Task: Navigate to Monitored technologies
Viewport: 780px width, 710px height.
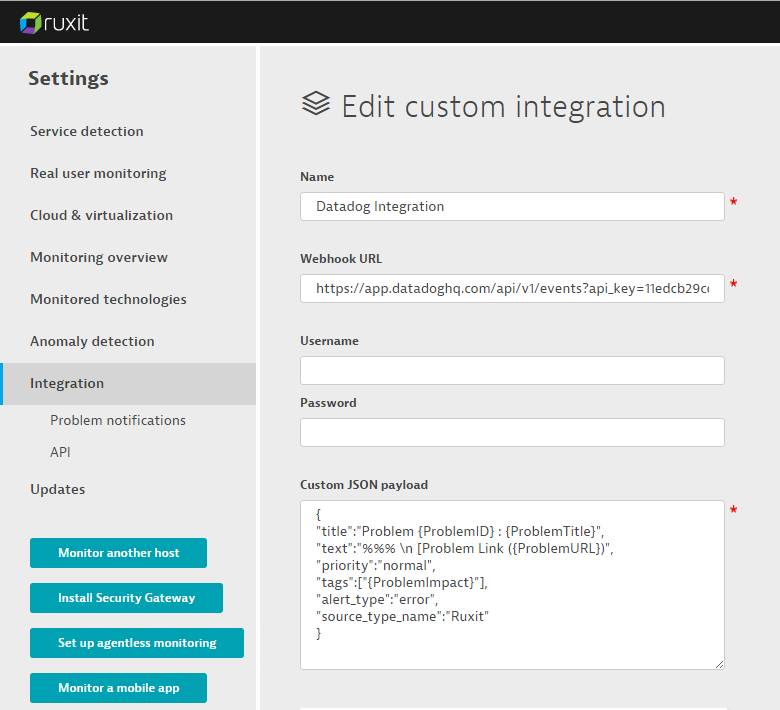Action: pyautogui.click(x=108, y=299)
